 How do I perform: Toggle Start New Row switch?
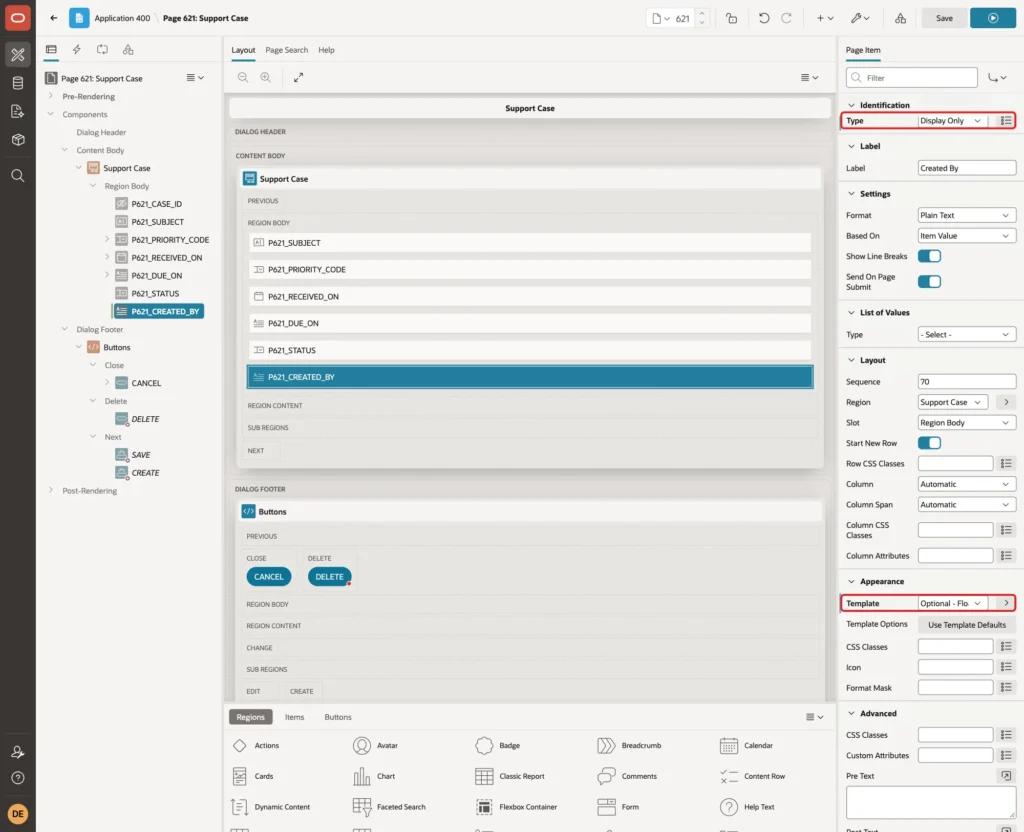(929, 443)
